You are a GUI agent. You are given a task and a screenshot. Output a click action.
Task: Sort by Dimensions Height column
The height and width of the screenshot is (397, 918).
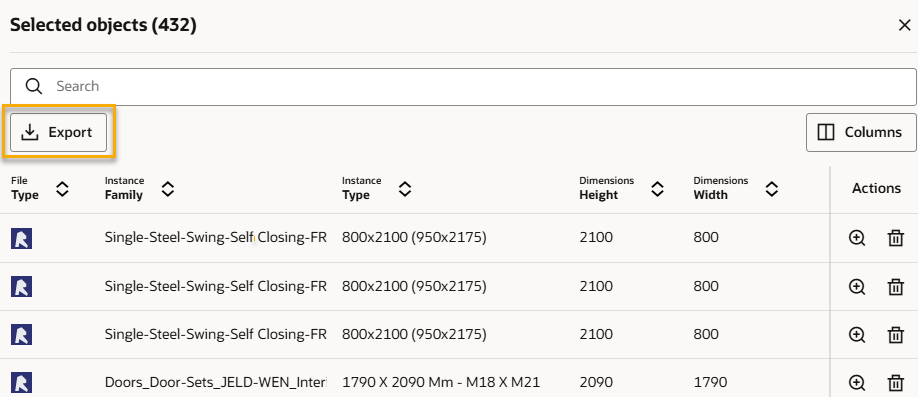657,189
